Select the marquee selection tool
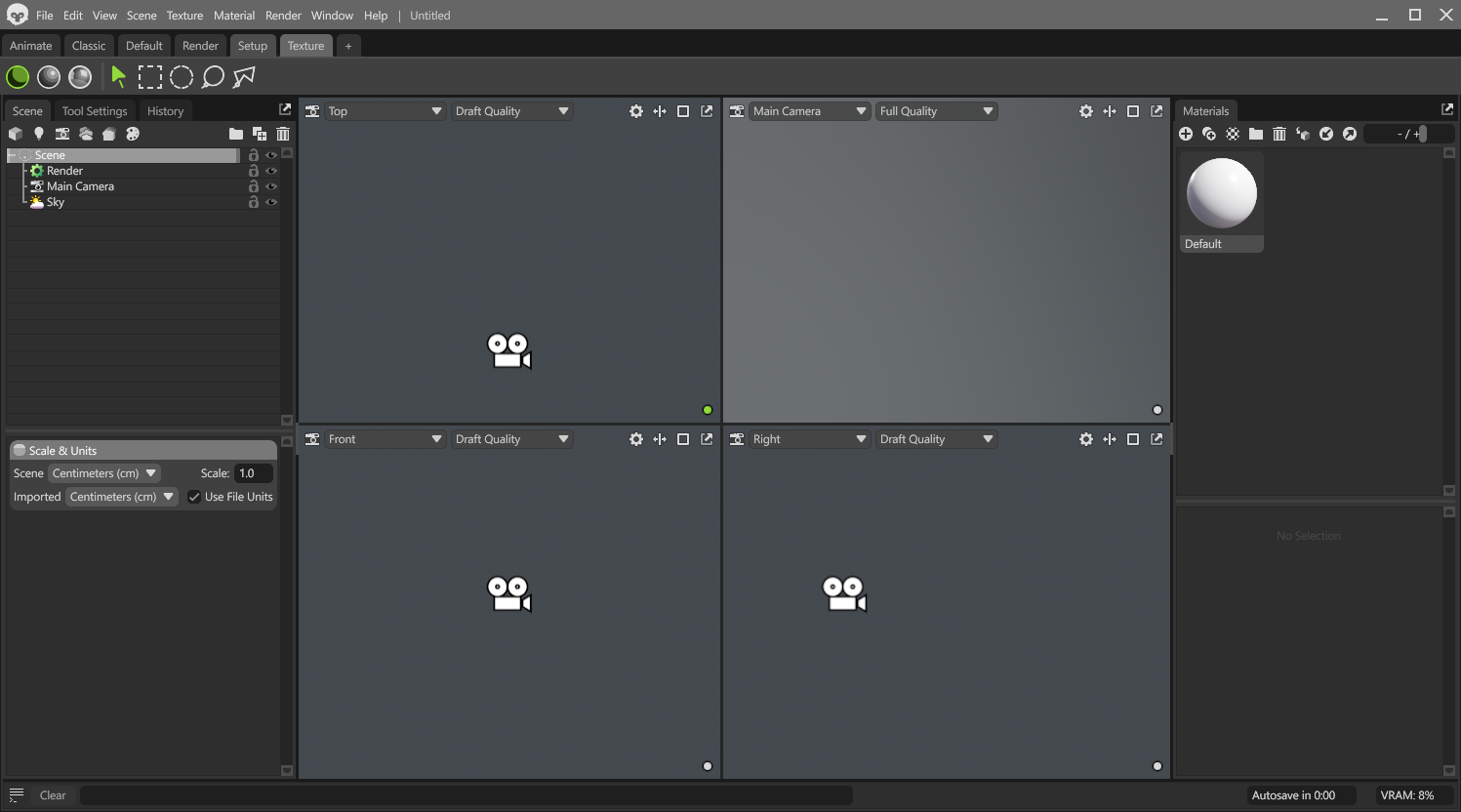Screen dimensions: 1461x812 [x=150, y=76]
